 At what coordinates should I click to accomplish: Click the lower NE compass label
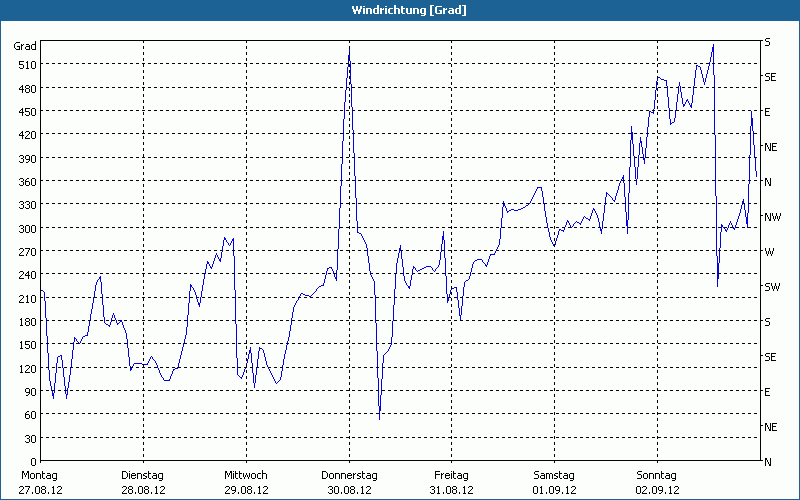770,427
